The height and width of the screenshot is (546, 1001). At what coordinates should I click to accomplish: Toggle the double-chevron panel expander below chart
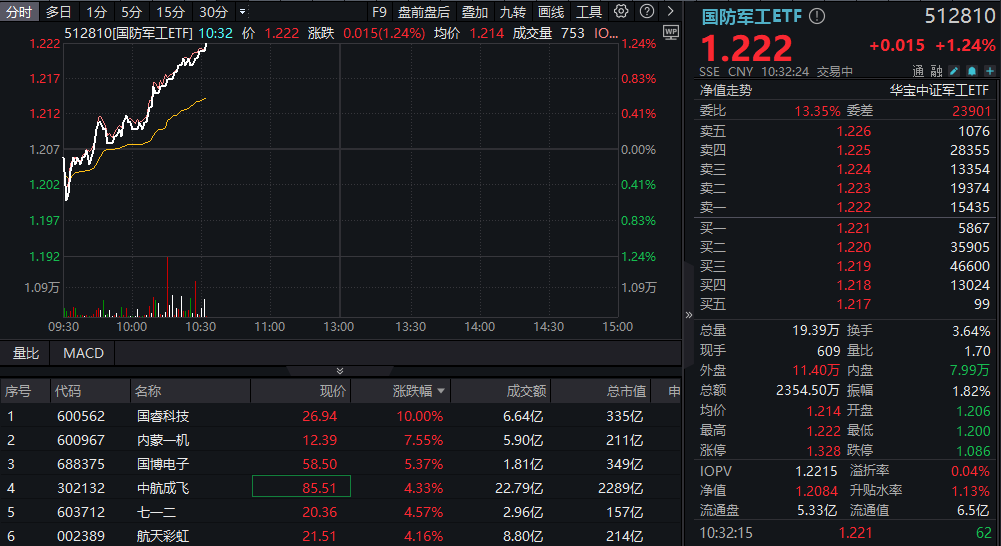(340, 371)
